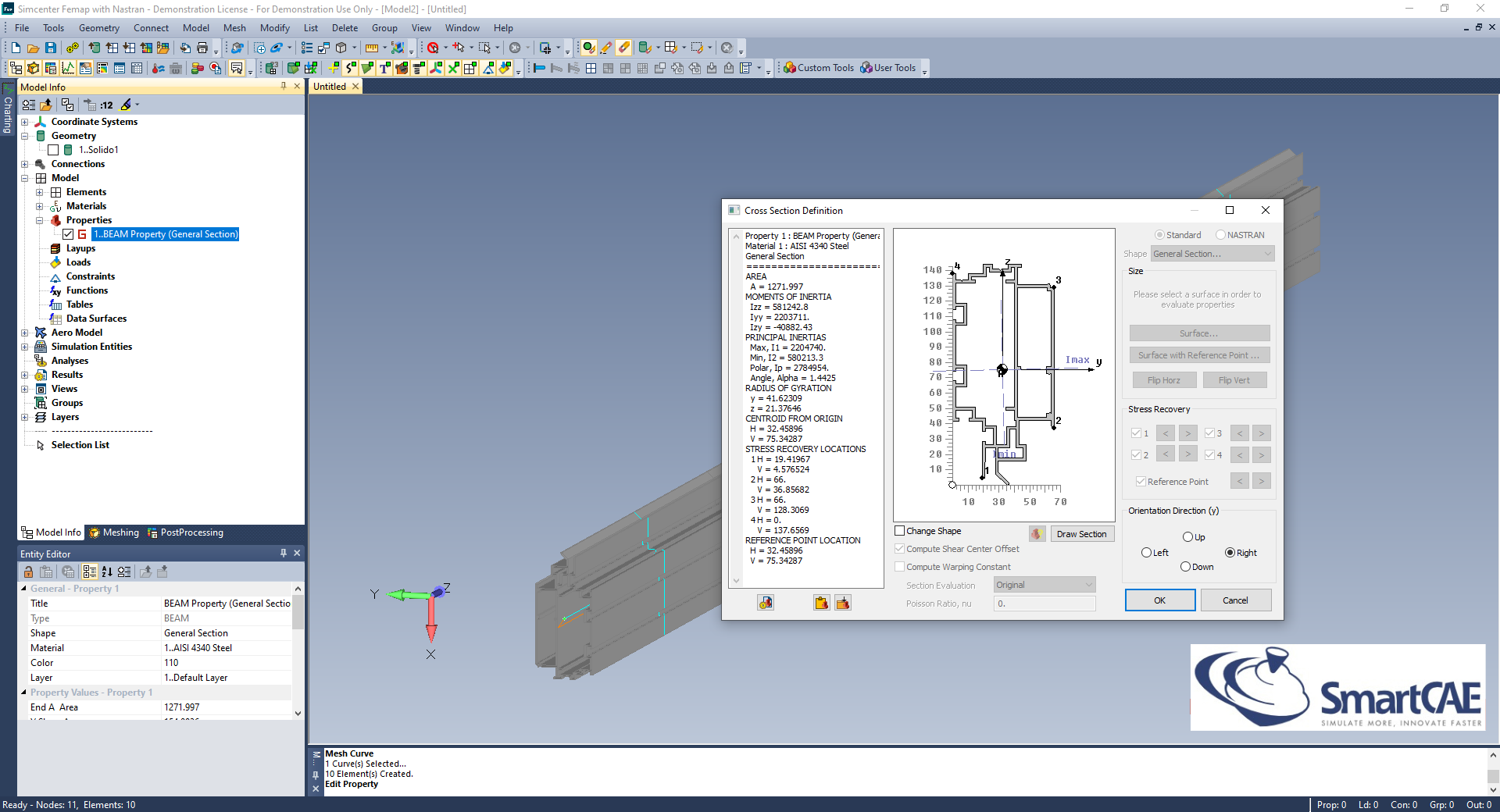Expand the Coordinate Systems tree node

pos(24,122)
